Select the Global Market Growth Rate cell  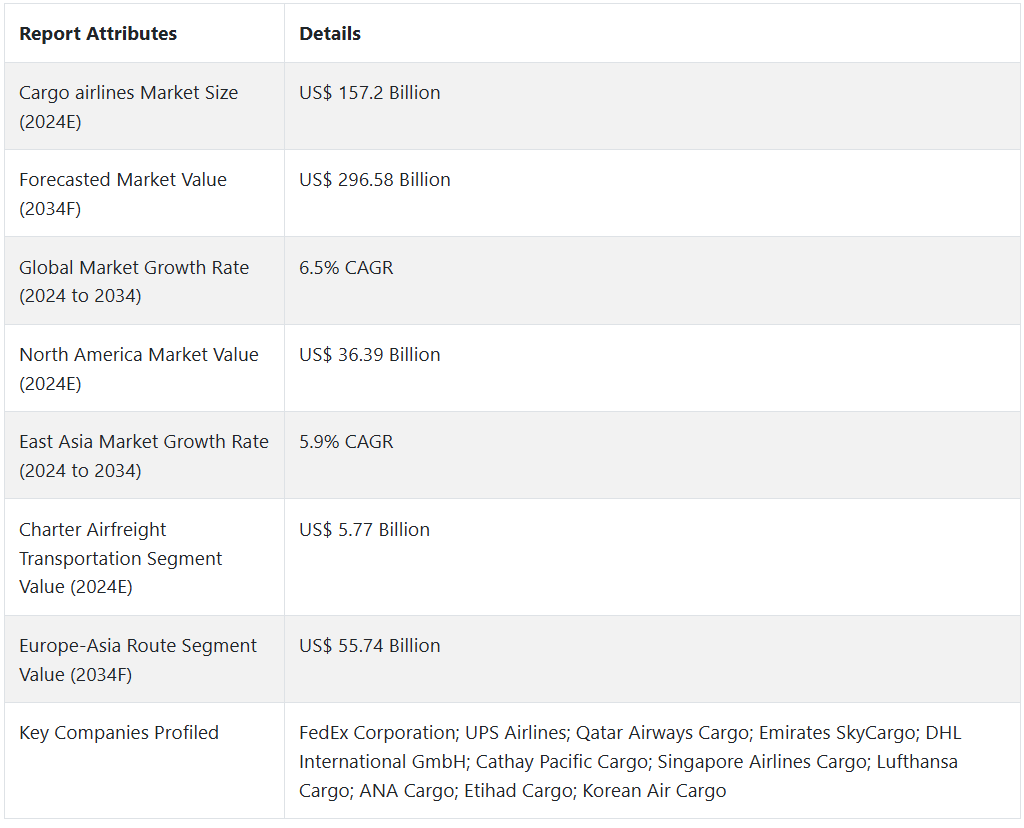[x=134, y=281]
